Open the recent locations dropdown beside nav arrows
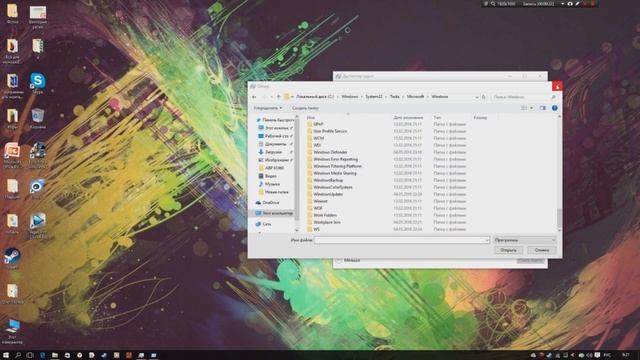The width and height of the screenshot is (640, 360). [x=271, y=97]
